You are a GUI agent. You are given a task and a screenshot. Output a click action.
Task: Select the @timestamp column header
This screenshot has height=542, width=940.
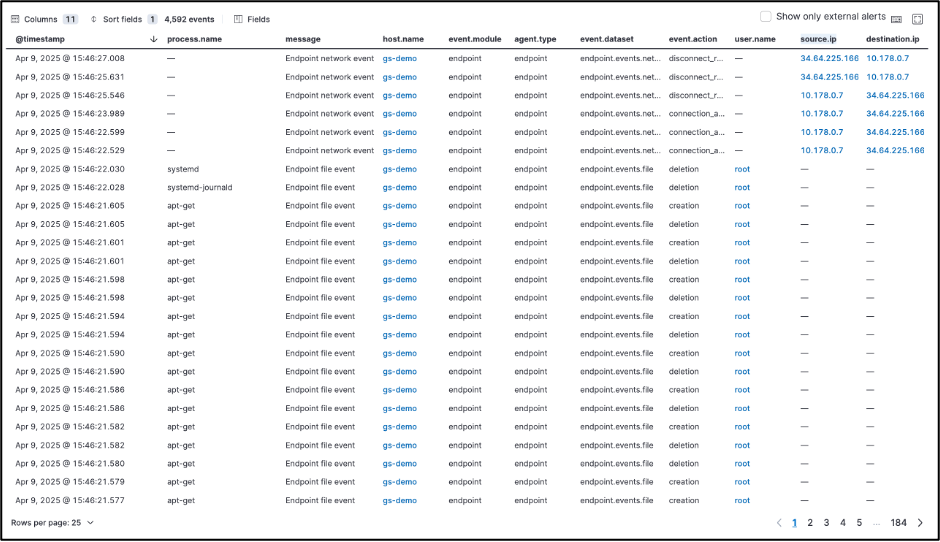[x=40, y=39]
